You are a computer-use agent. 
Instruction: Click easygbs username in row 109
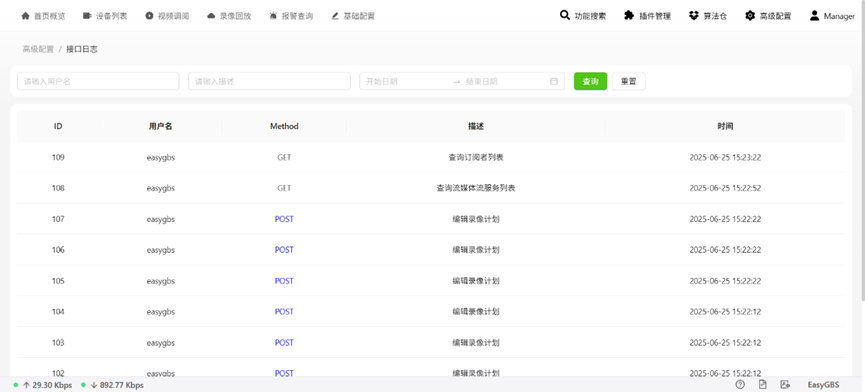[x=161, y=157]
